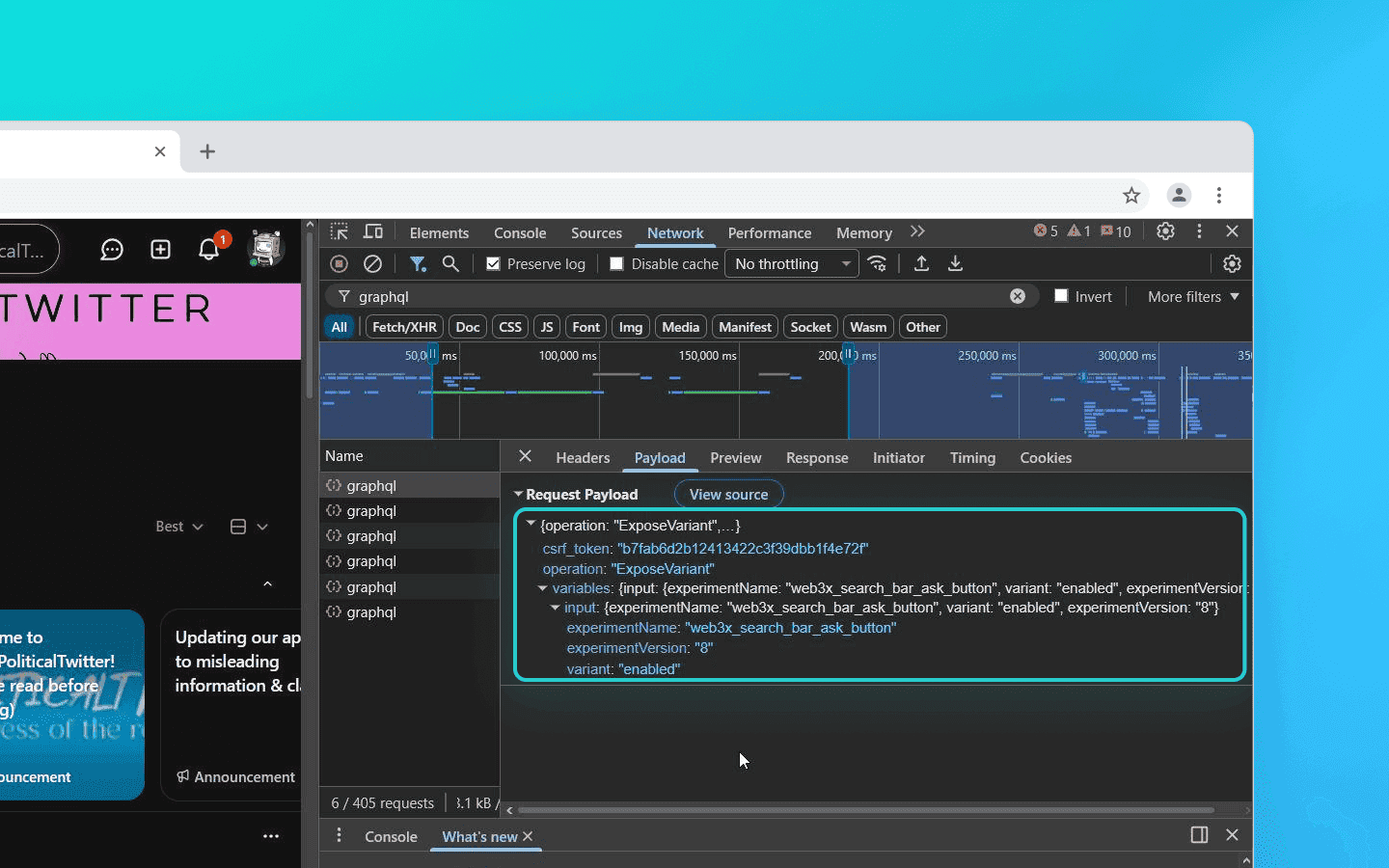The width and height of the screenshot is (1389, 868).
Task: Switch to the Console panel tab
Action: [x=520, y=233]
